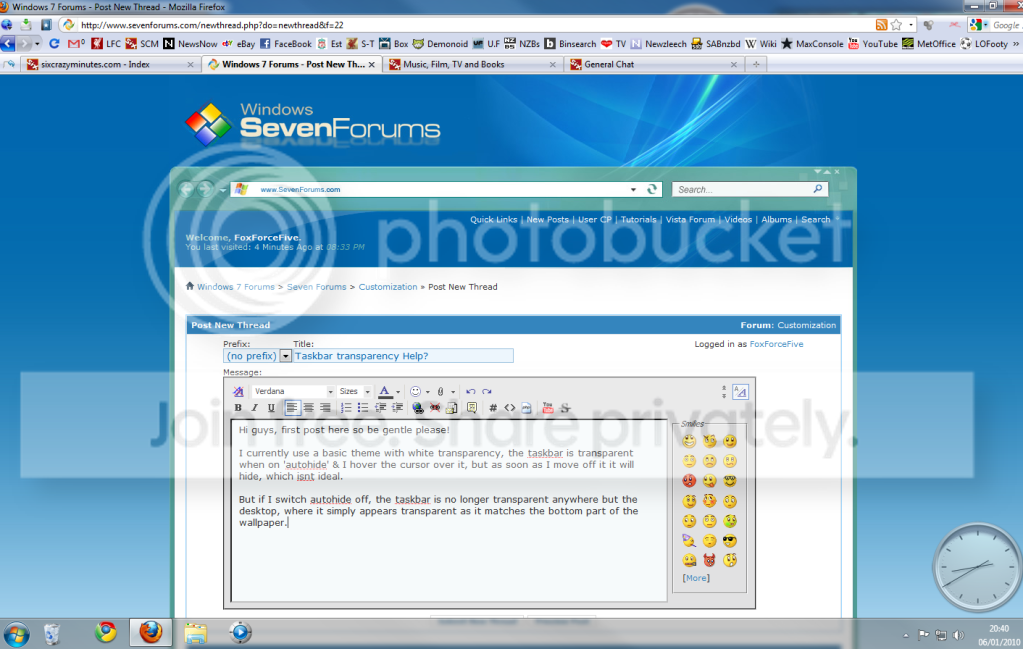
Task: Insert a YouTube video tag
Action: pos(547,408)
